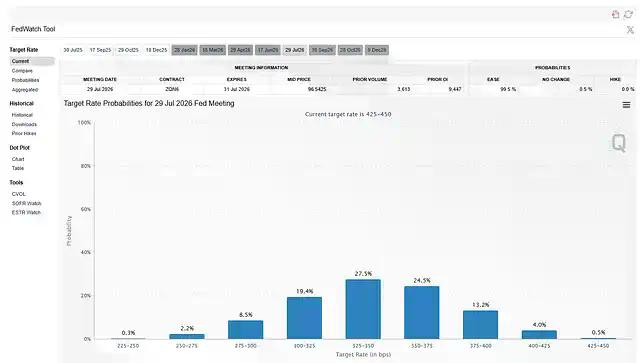The image size is (640, 363).
Task: Switch to the Mar26 meeting tab
Action: pyautogui.click(x=213, y=50)
